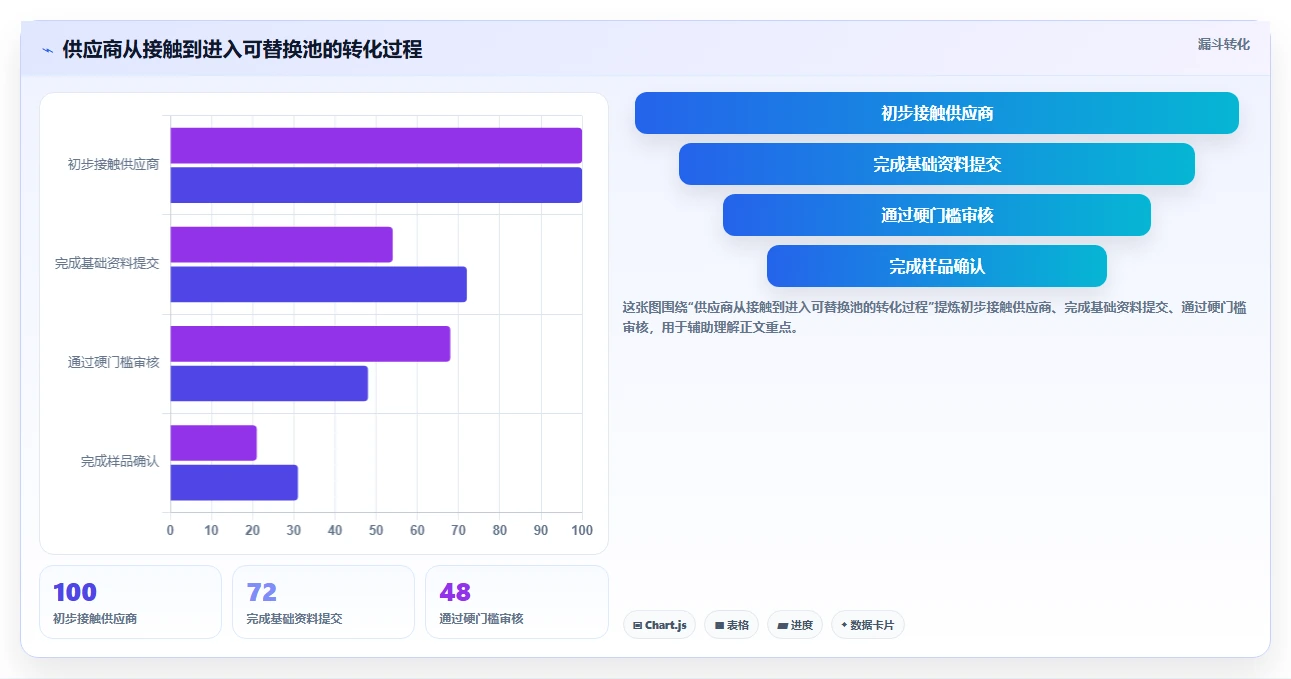Select the 进度 tag
The height and width of the screenshot is (679, 1291).
coord(795,625)
